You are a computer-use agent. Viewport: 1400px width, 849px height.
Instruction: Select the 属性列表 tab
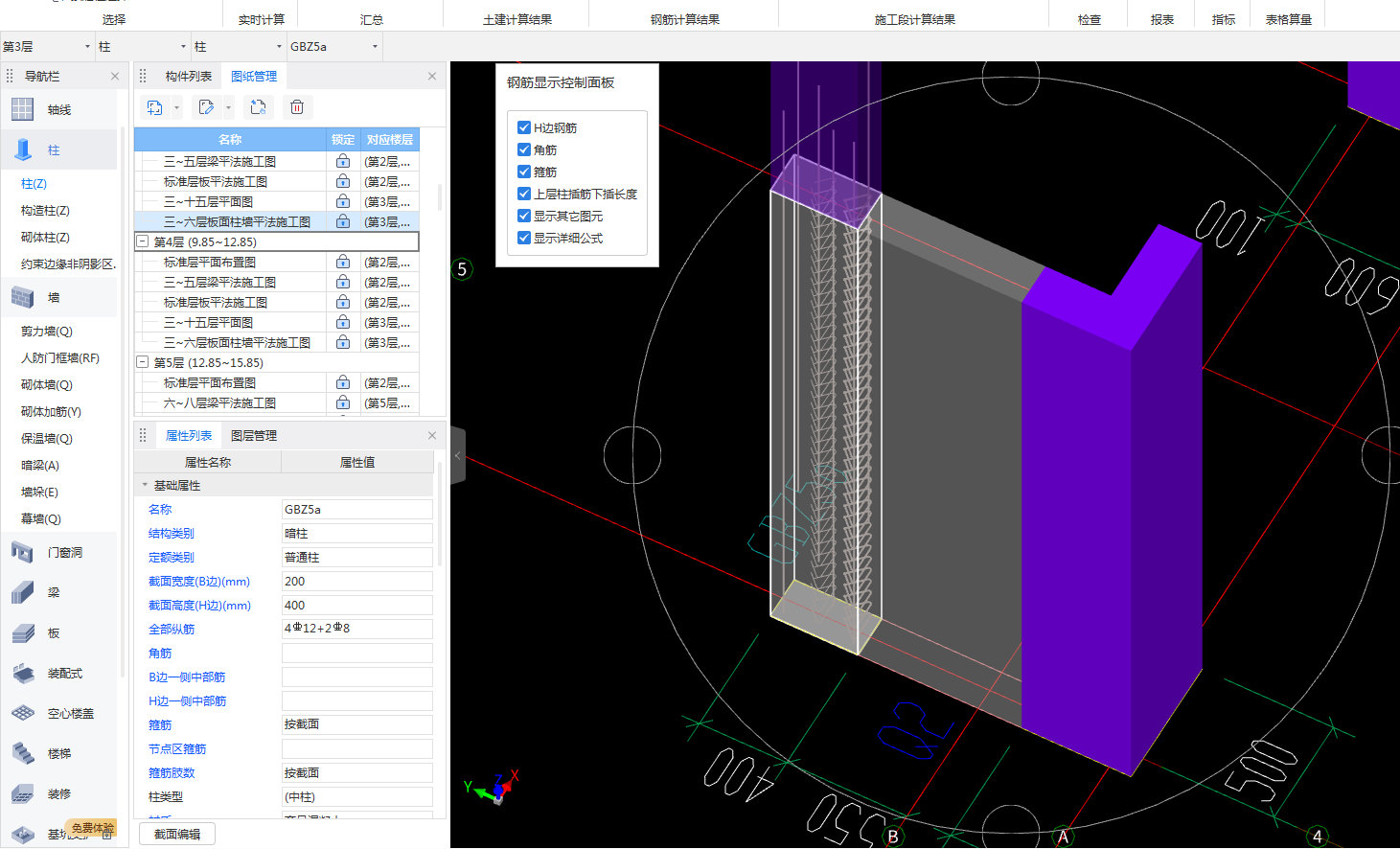click(188, 435)
